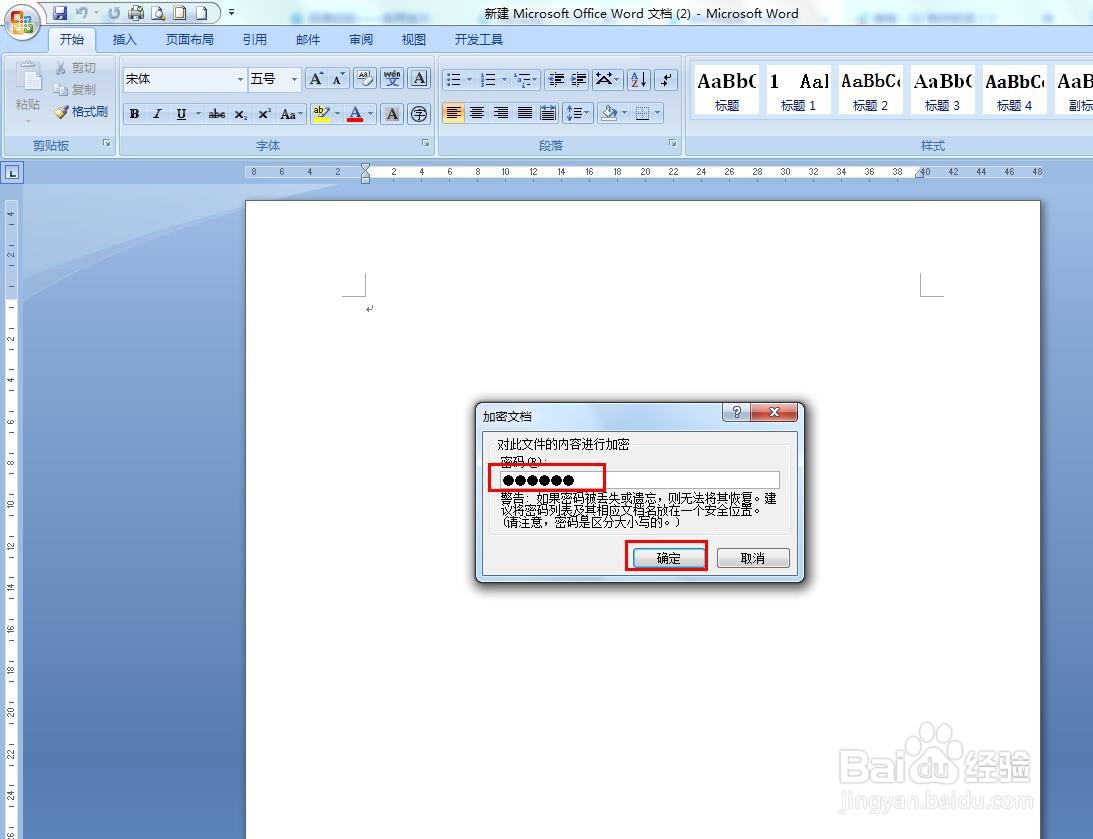Toggle Show/Hide paragraph marks

666,79
